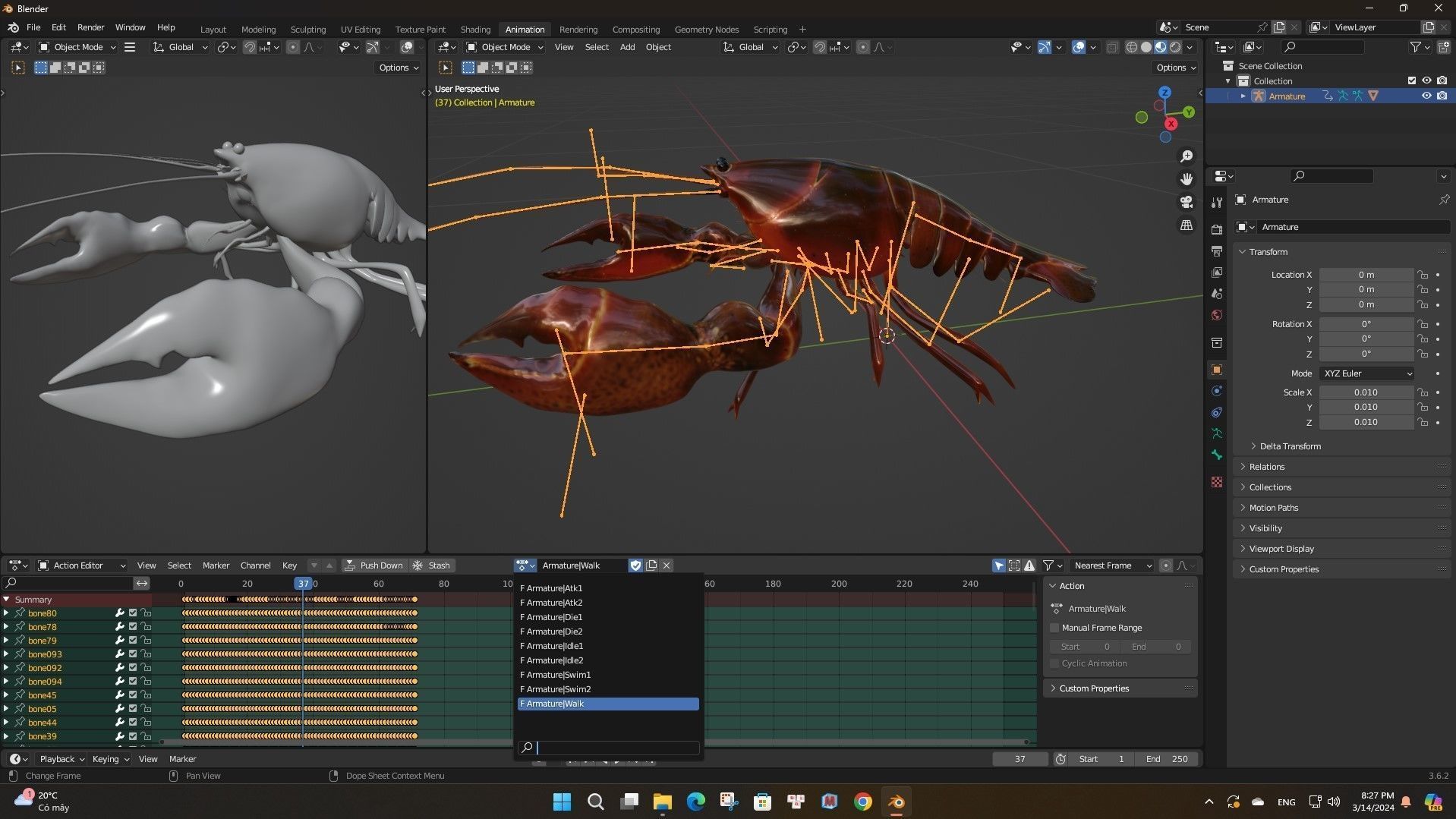Open the XYZ Euler rotation mode dropdown

[1367, 373]
